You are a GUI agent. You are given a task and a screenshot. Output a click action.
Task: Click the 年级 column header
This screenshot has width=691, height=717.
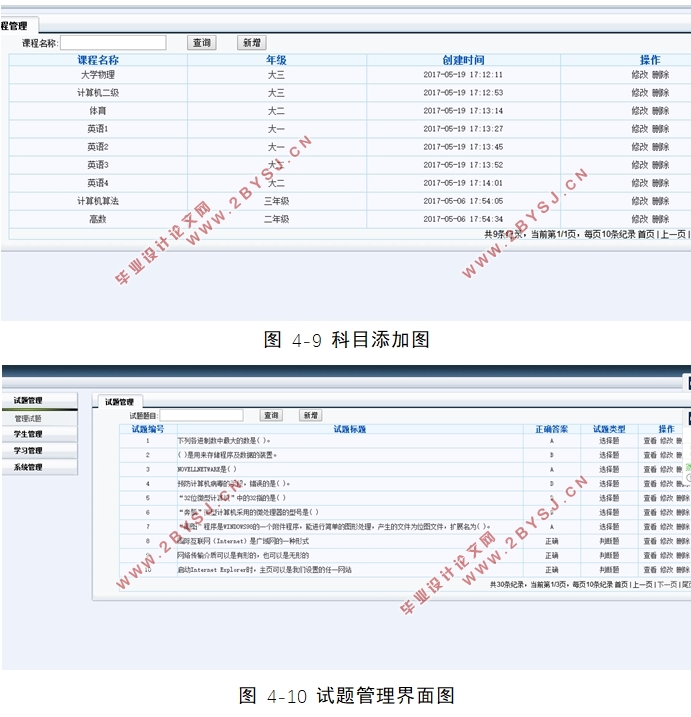[x=276, y=60]
